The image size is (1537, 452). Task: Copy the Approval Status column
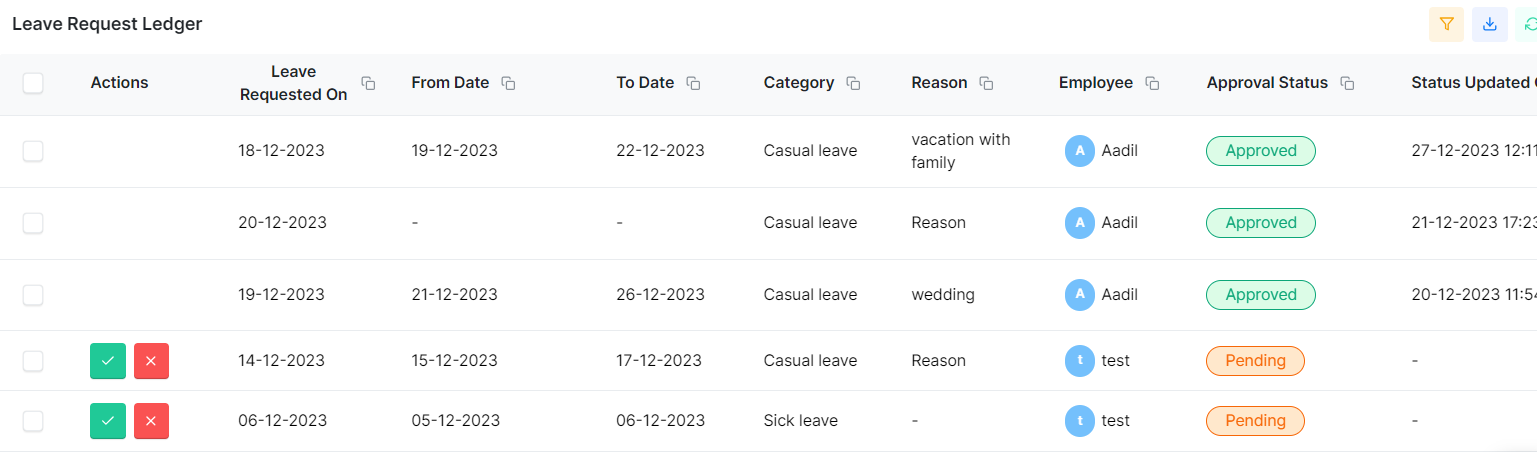[x=1347, y=84]
